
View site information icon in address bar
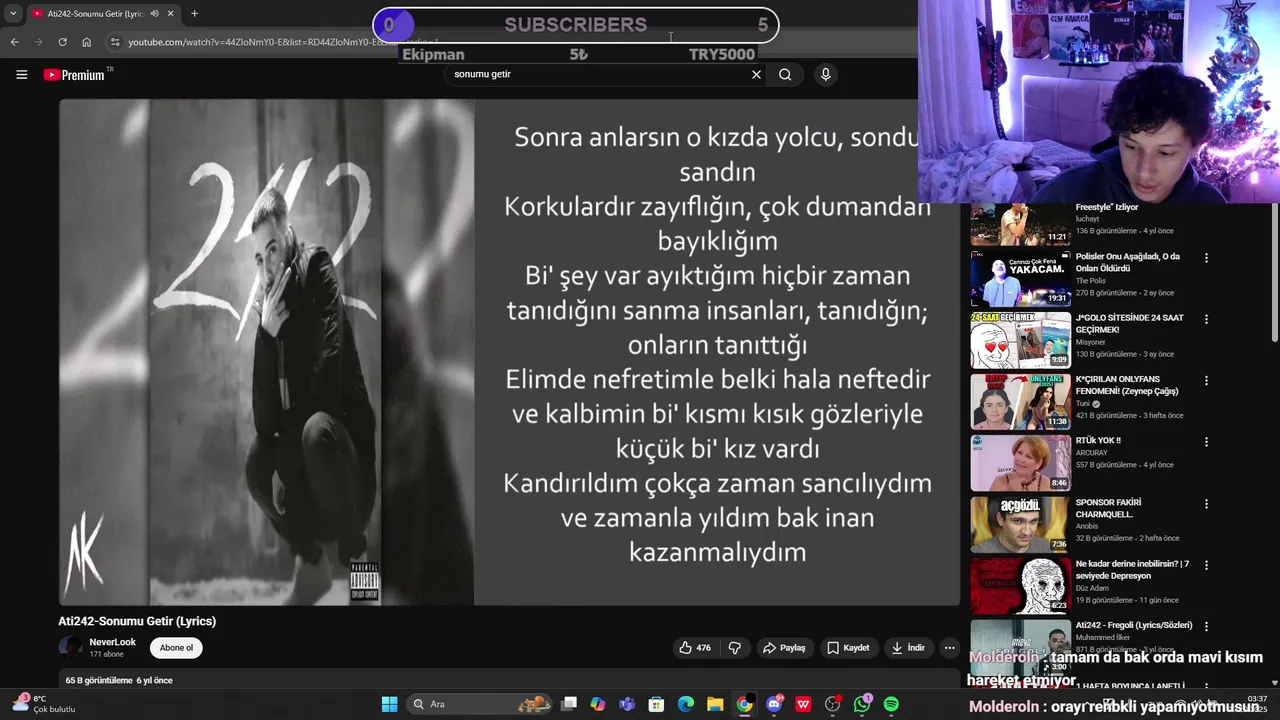click(x=115, y=42)
